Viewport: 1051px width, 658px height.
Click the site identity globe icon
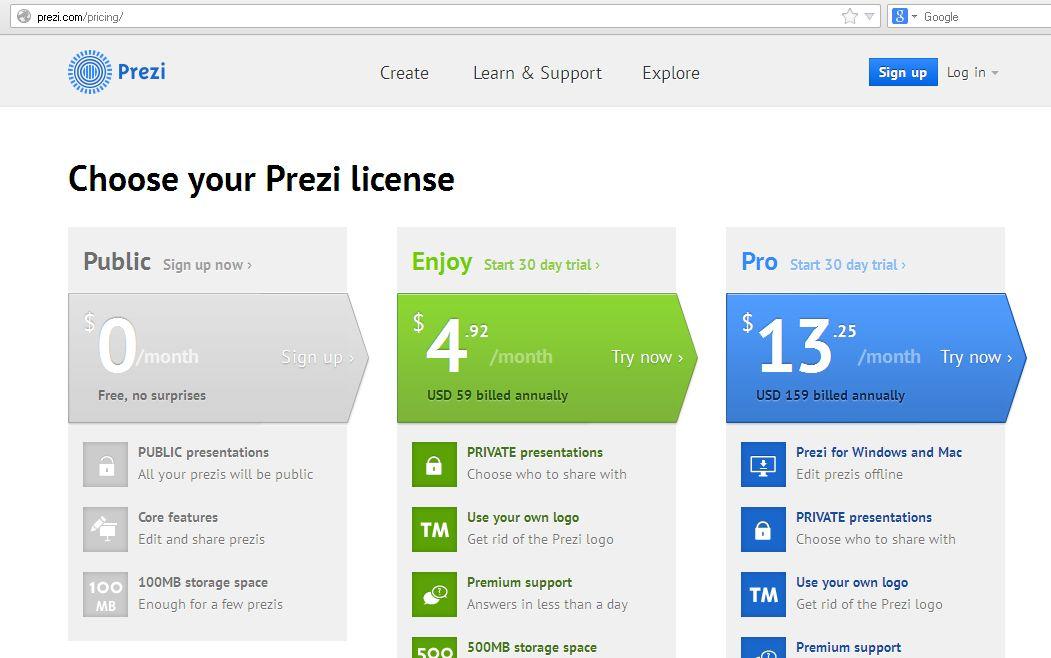point(24,16)
